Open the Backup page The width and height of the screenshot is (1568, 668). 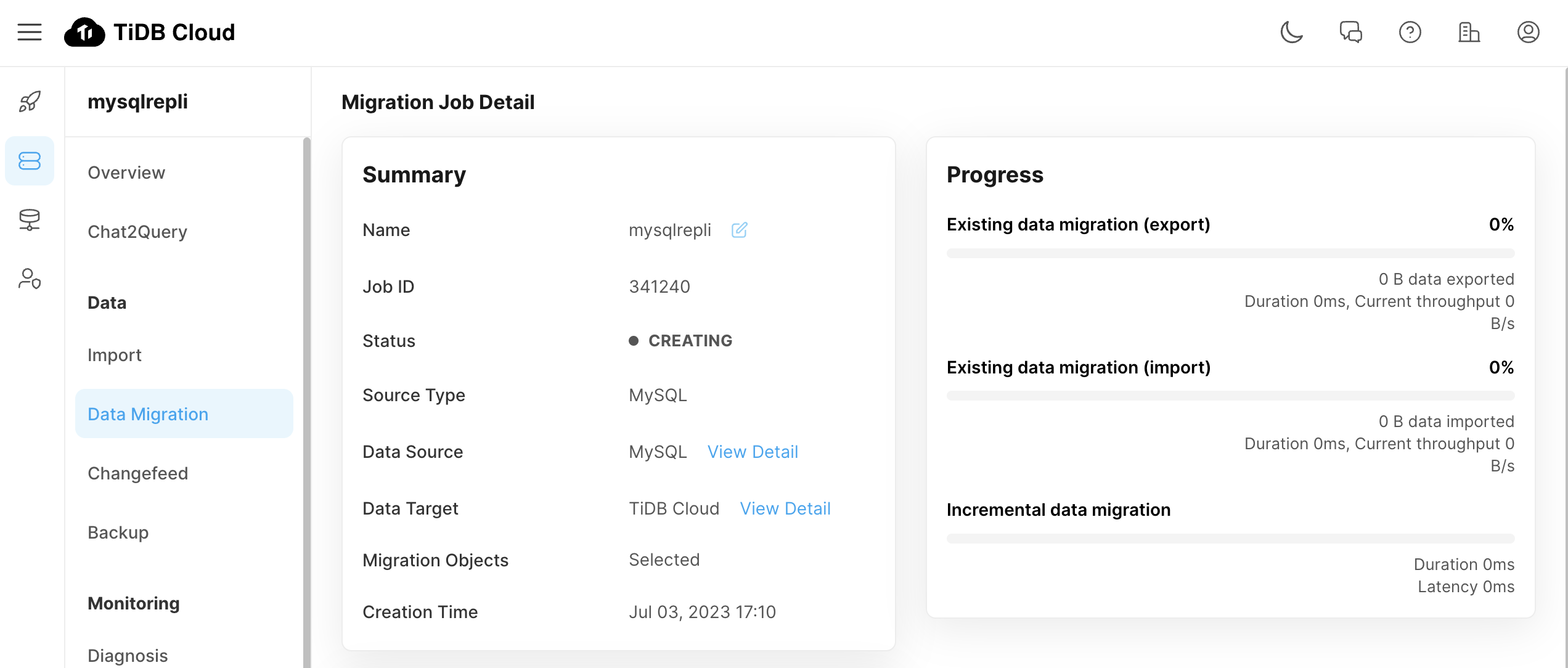tap(118, 532)
